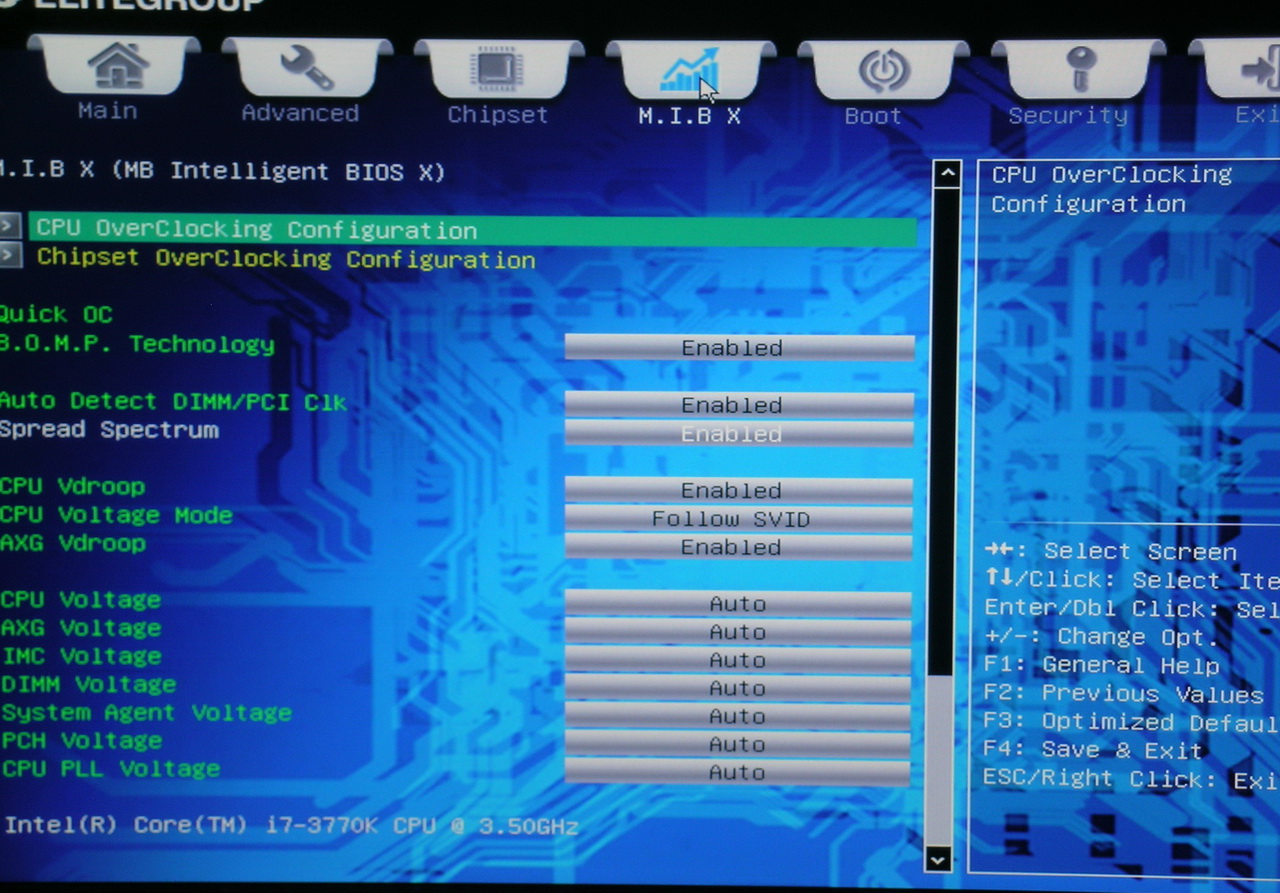Screen dimensions: 1280x893
Task: Click the +/-: Change Opt. hint
Action: point(1102,637)
